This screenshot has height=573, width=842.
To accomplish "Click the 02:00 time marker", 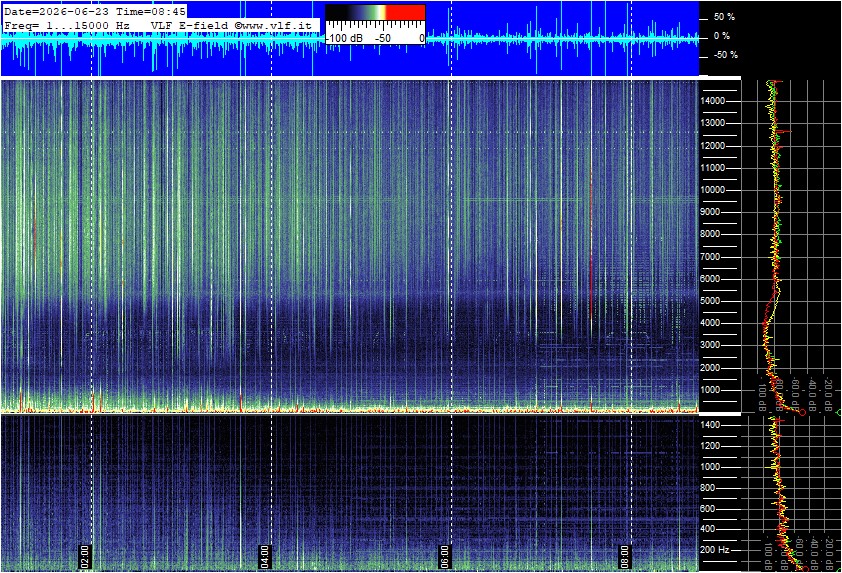I will [x=85, y=556].
